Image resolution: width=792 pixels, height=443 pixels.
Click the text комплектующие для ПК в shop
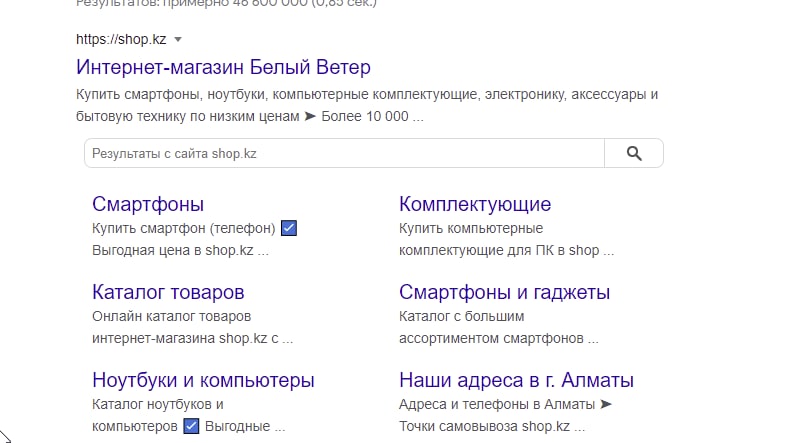[499, 251]
